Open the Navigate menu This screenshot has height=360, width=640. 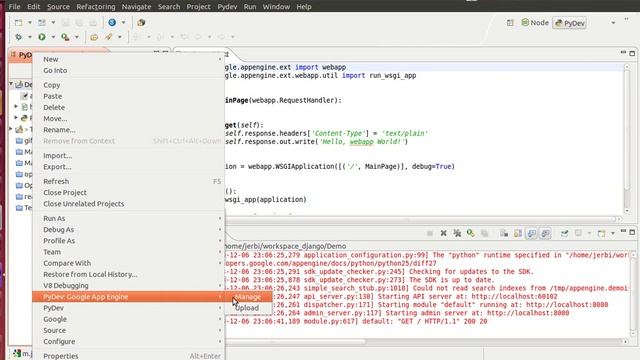point(136,7)
